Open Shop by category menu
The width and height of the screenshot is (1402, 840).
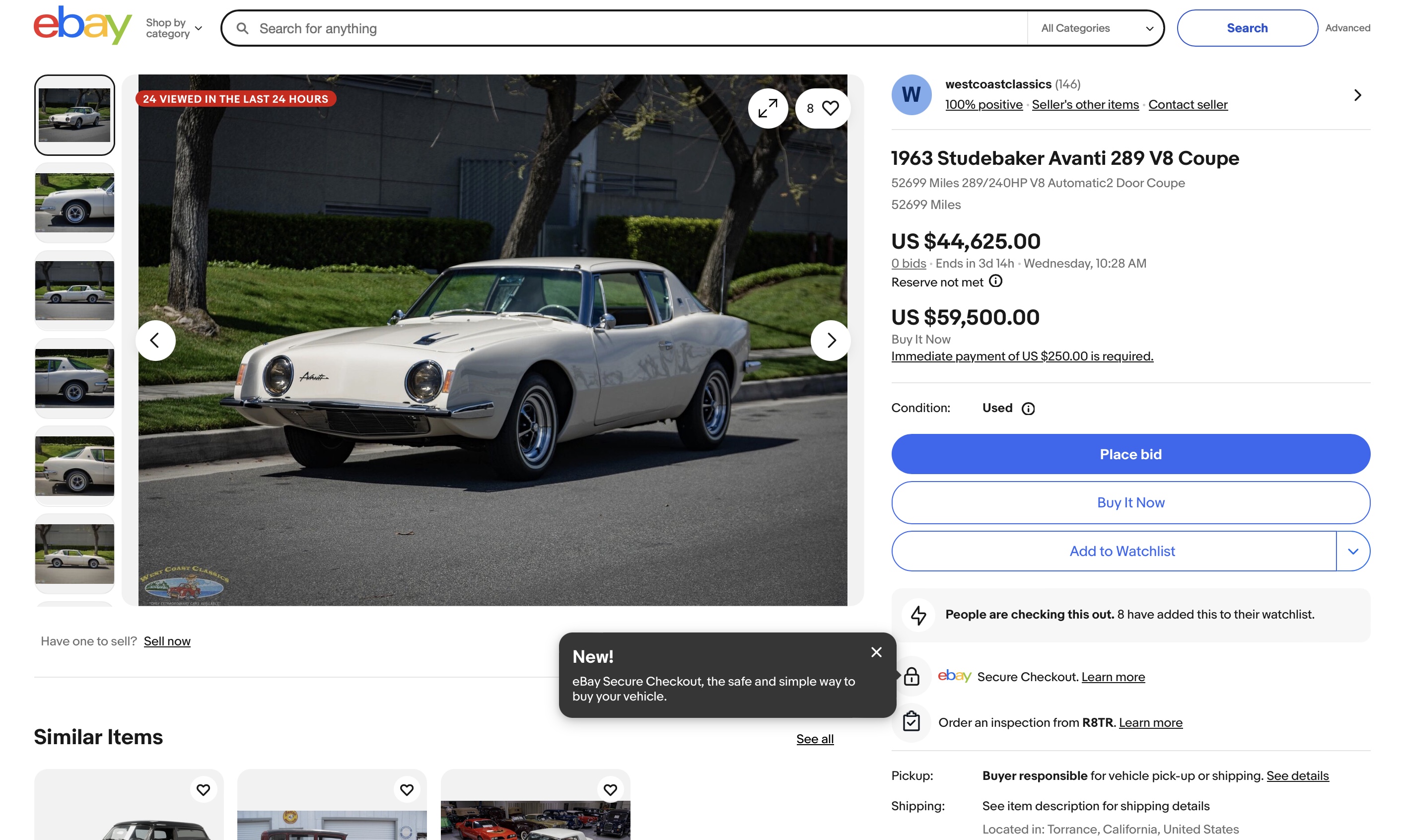(x=174, y=28)
